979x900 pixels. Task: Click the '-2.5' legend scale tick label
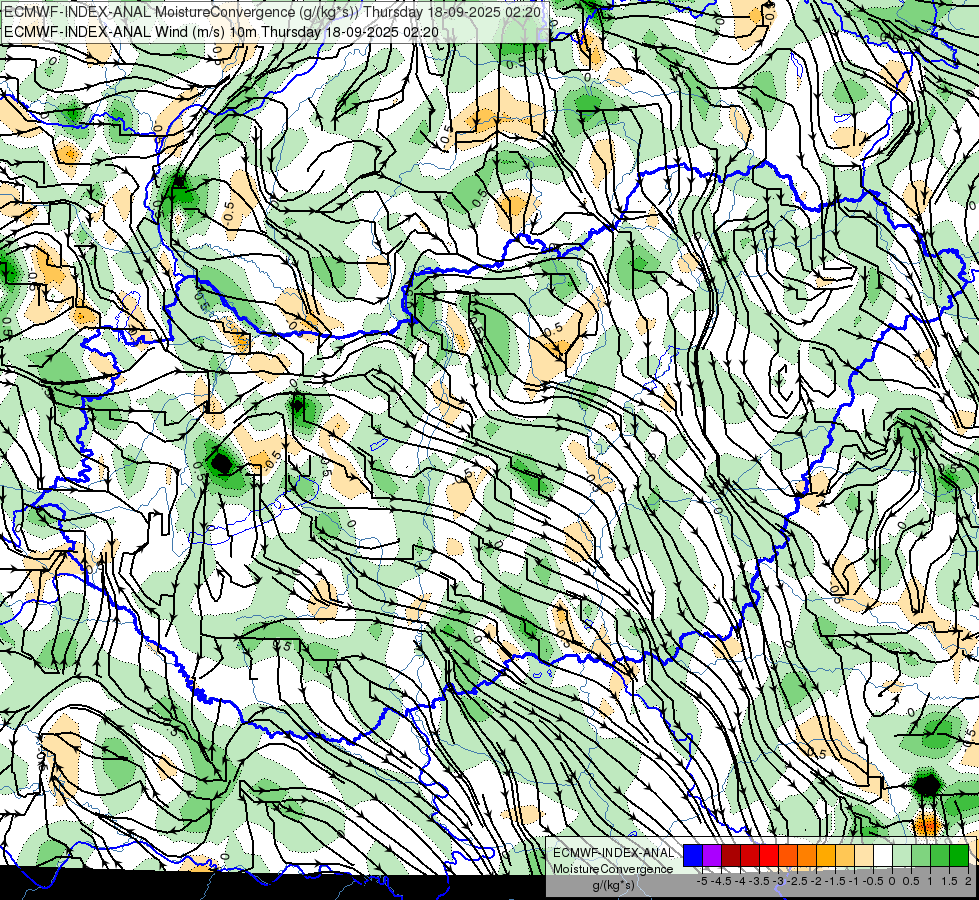point(797,881)
